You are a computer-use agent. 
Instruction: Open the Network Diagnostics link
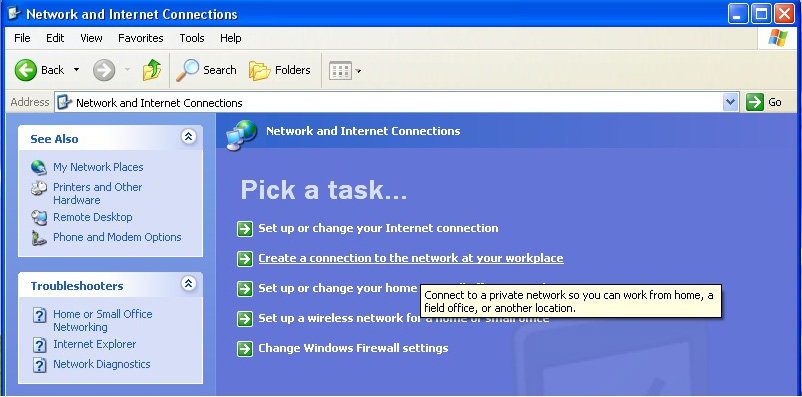[102, 364]
